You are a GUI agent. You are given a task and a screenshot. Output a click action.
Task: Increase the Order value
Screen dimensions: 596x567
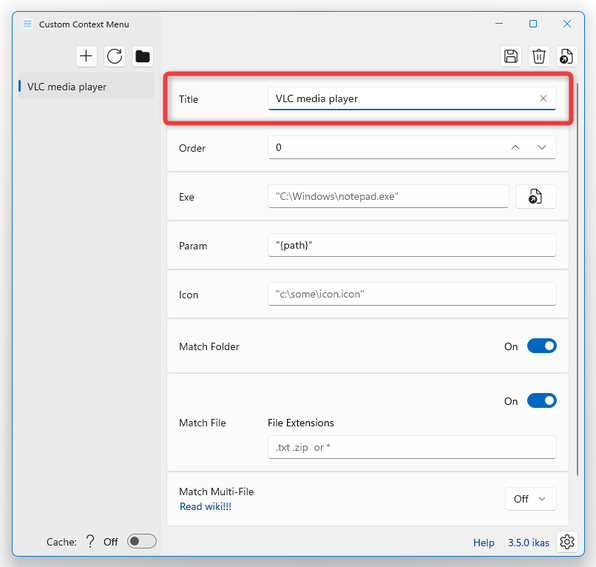(x=515, y=147)
